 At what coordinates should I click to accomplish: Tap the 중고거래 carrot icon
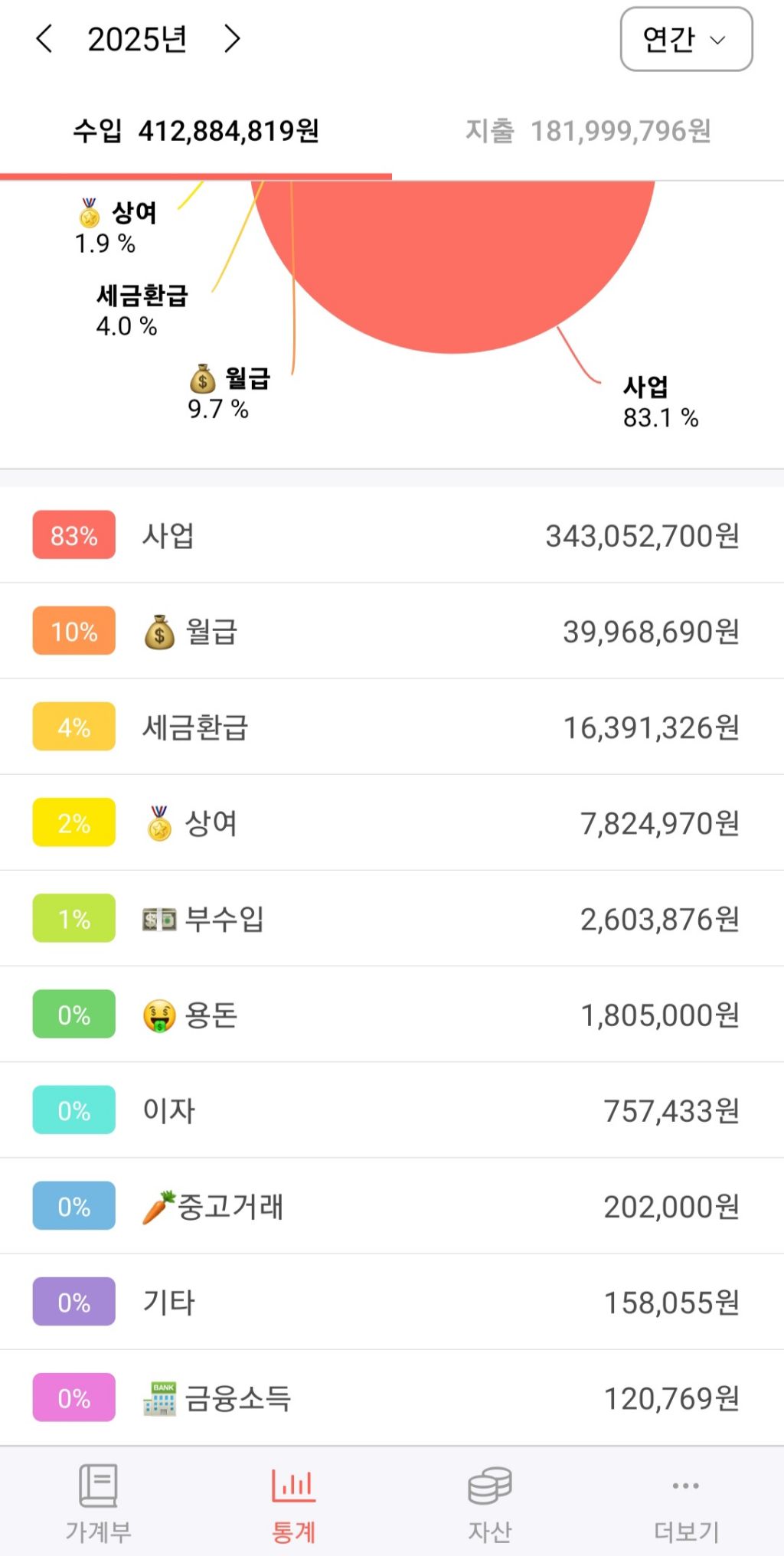pos(158,1208)
